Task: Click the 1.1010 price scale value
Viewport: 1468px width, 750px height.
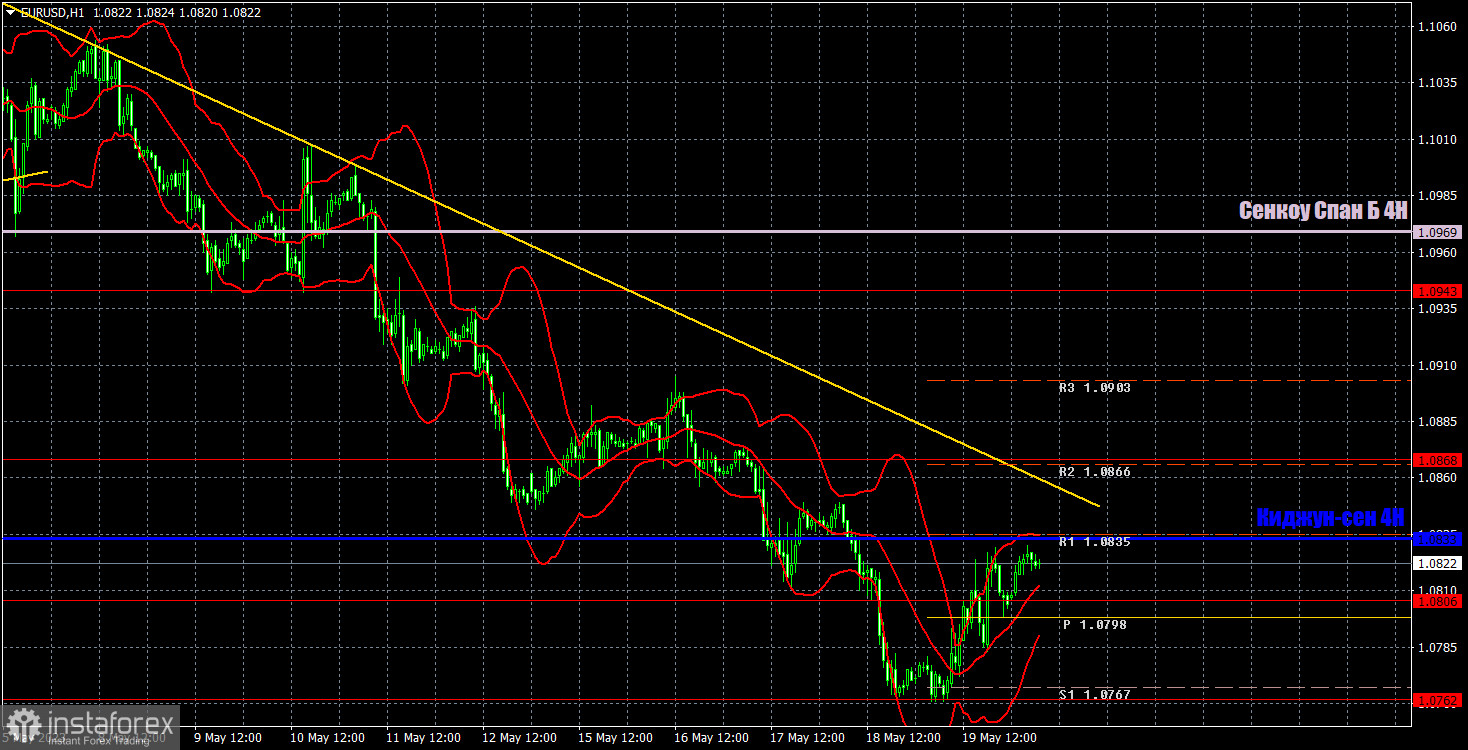Action: coord(1437,140)
